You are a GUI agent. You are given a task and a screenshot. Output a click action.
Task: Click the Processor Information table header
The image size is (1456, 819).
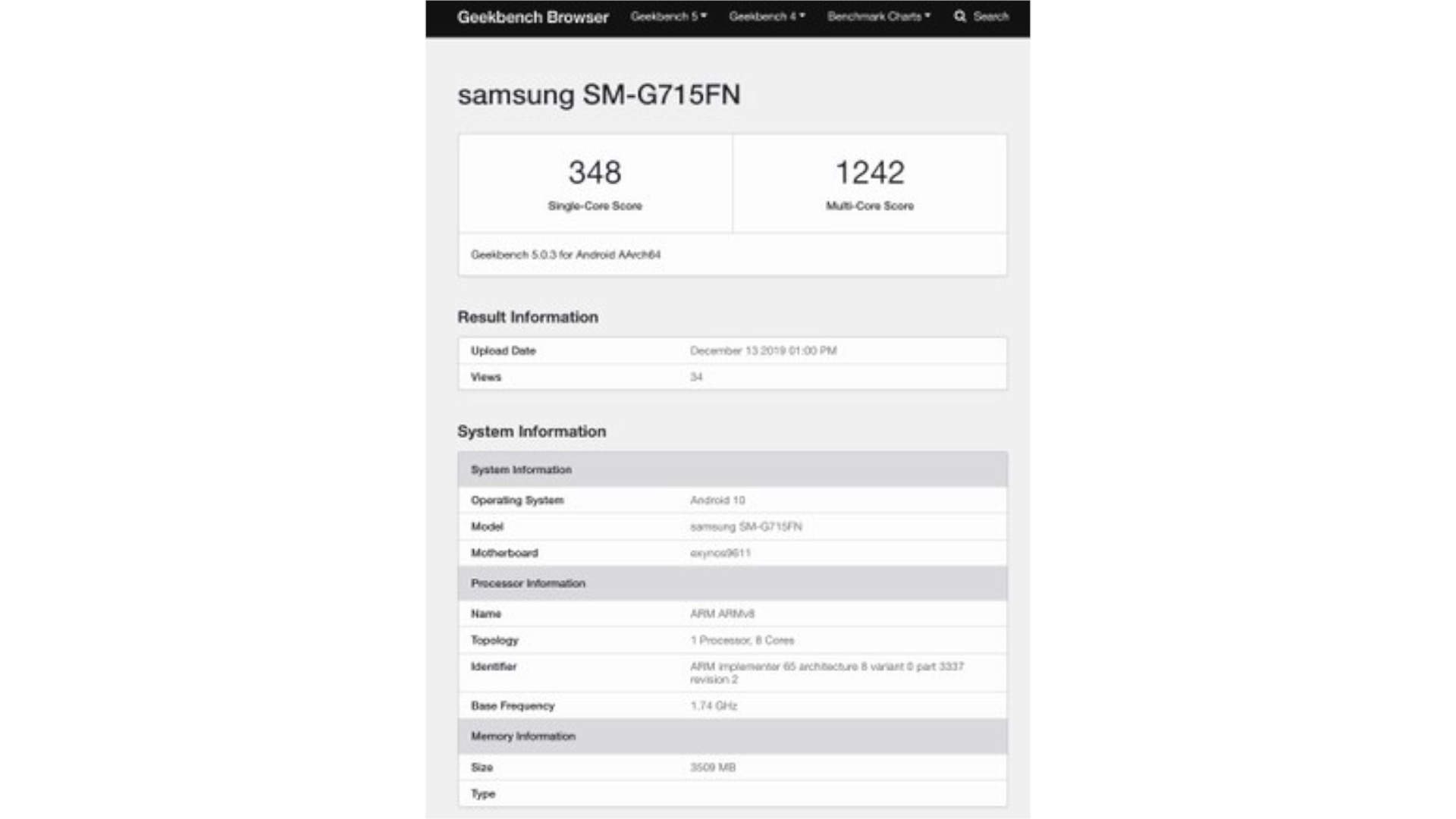733,583
